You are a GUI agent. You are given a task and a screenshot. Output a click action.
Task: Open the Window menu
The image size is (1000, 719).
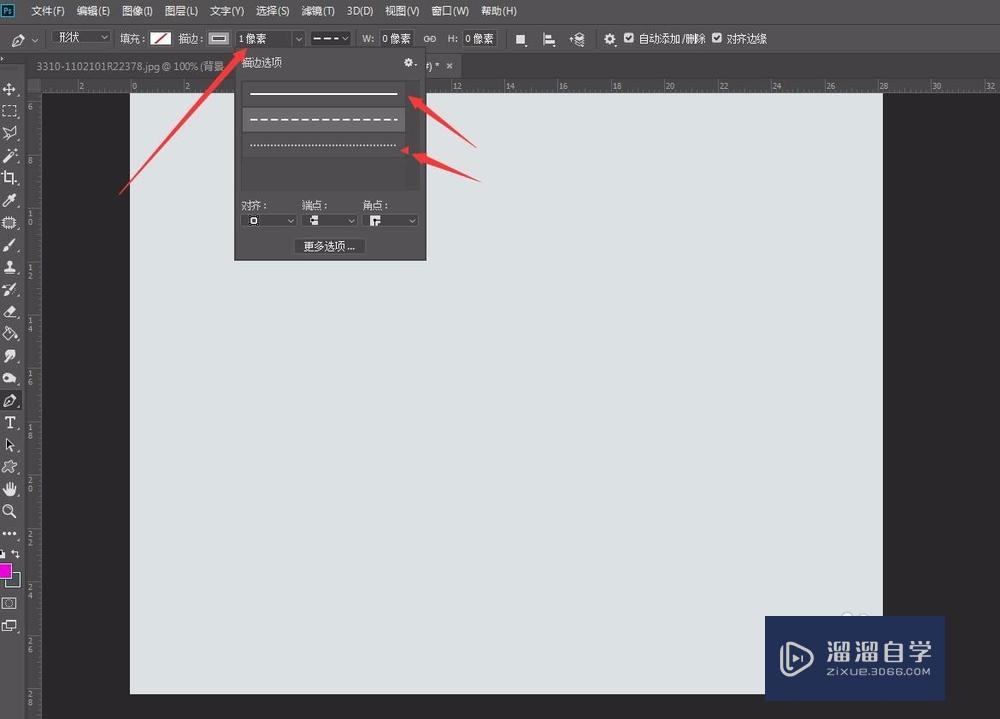(x=450, y=11)
